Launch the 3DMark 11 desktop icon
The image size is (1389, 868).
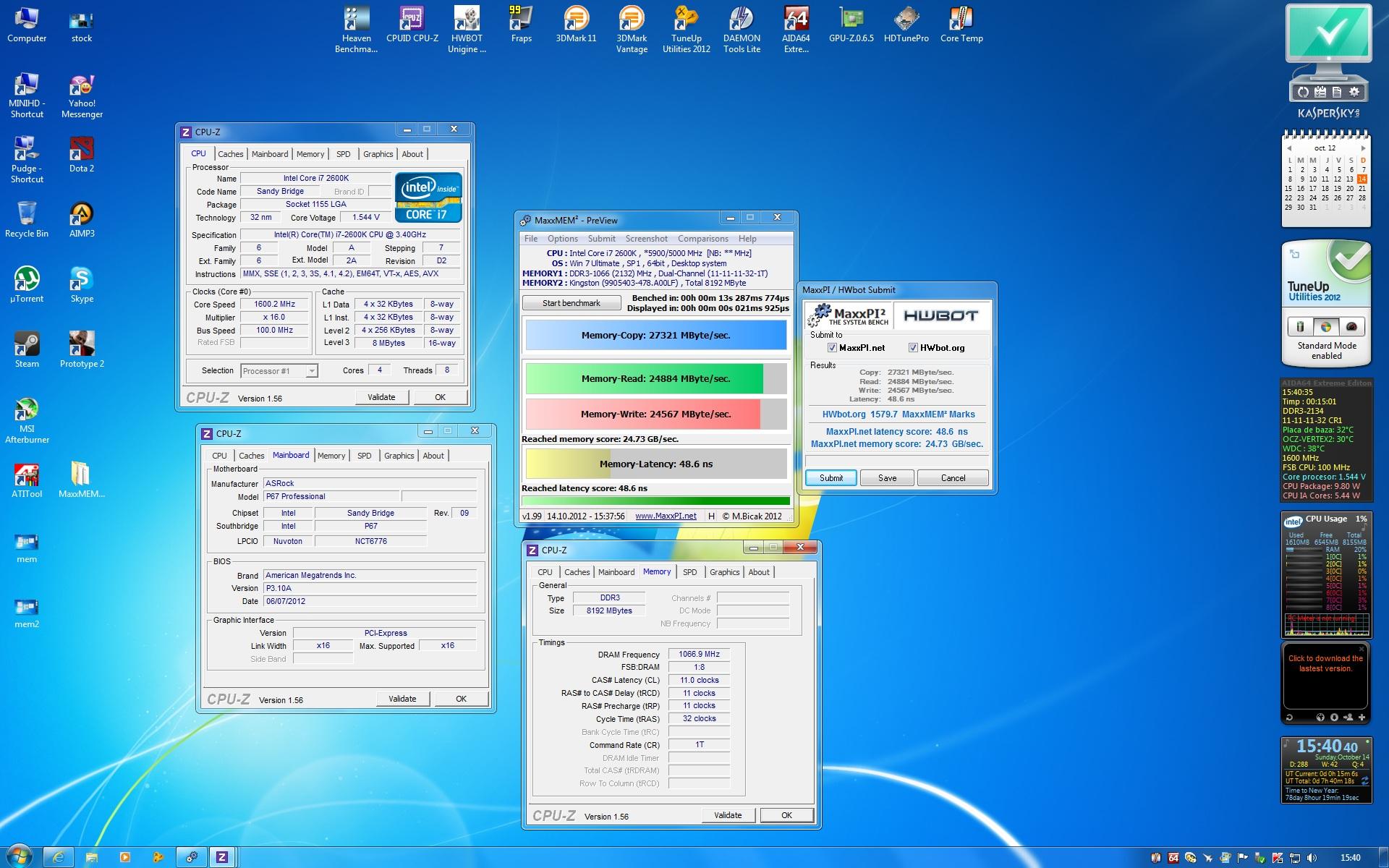(x=576, y=24)
